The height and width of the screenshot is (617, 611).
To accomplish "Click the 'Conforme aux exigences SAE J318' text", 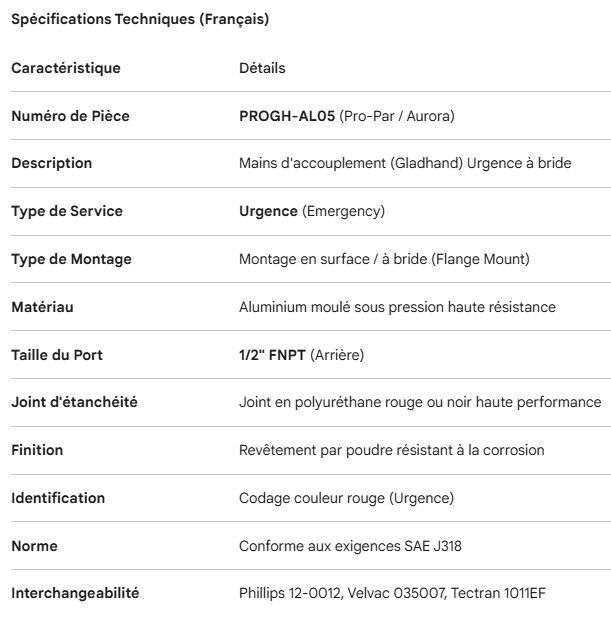I will point(350,546).
